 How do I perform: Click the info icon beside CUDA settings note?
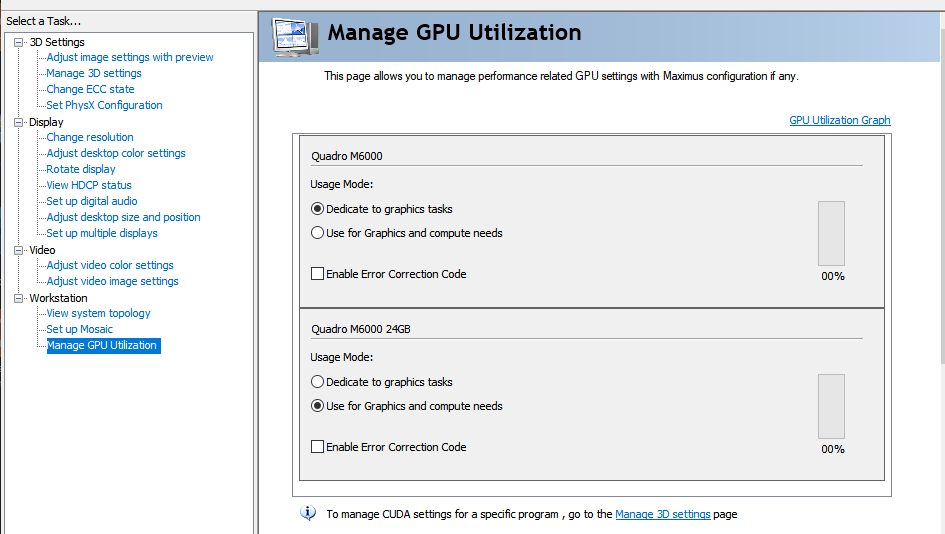pos(309,514)
